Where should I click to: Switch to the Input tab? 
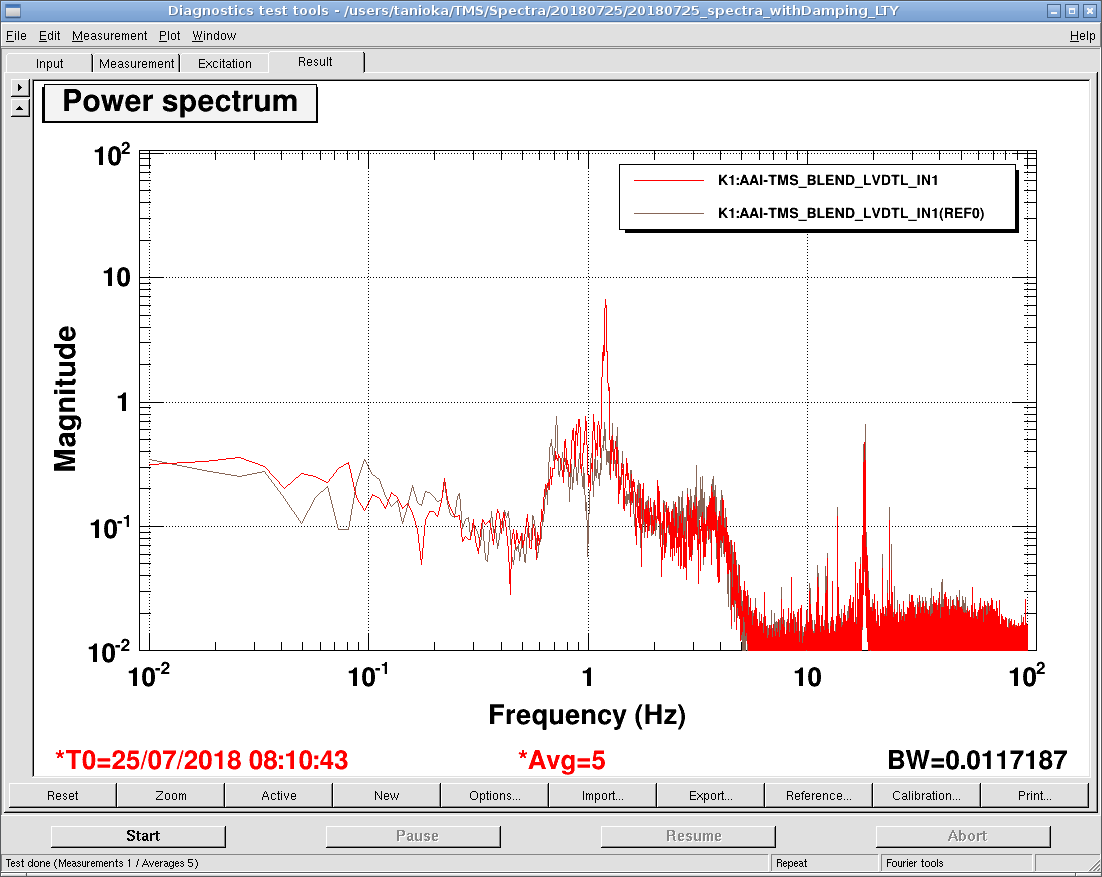pyautogui.click(x=49, y=63)
